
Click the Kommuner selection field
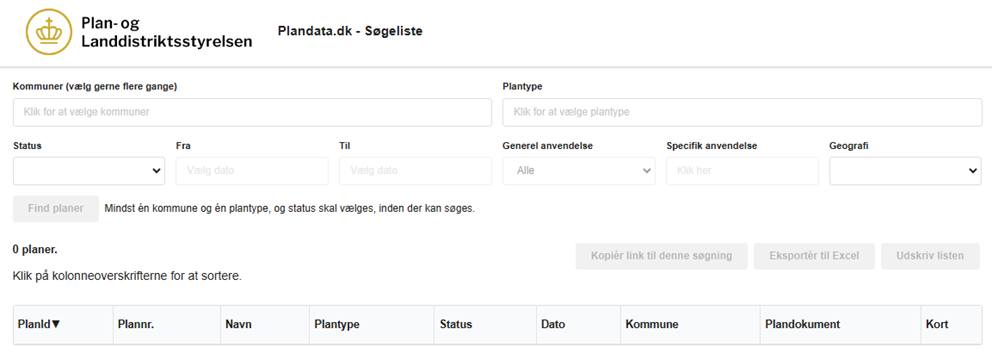pyautogui.click(x=252, y=112)
